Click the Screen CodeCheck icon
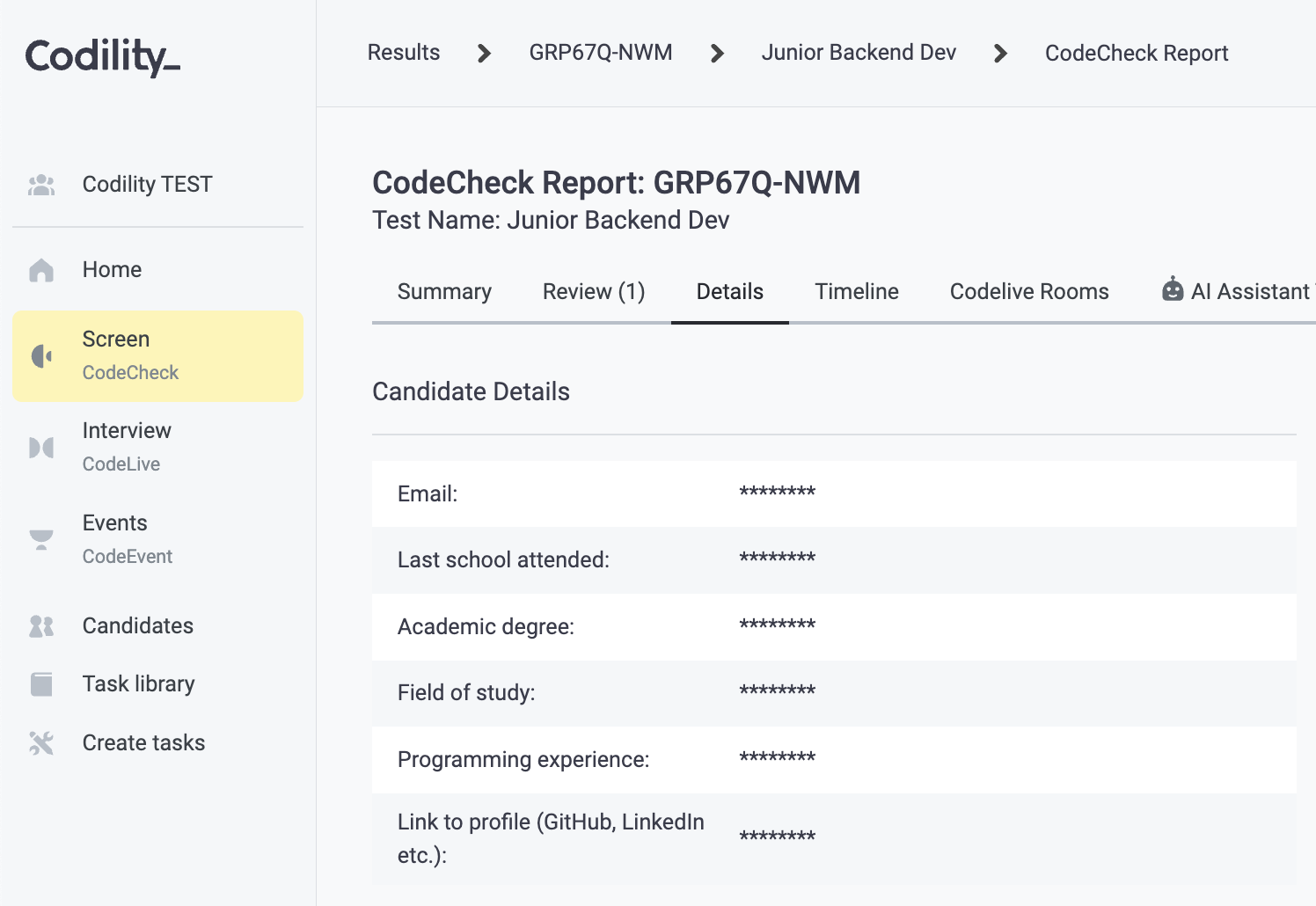The image size is (1316, 906). click(41, 356)
